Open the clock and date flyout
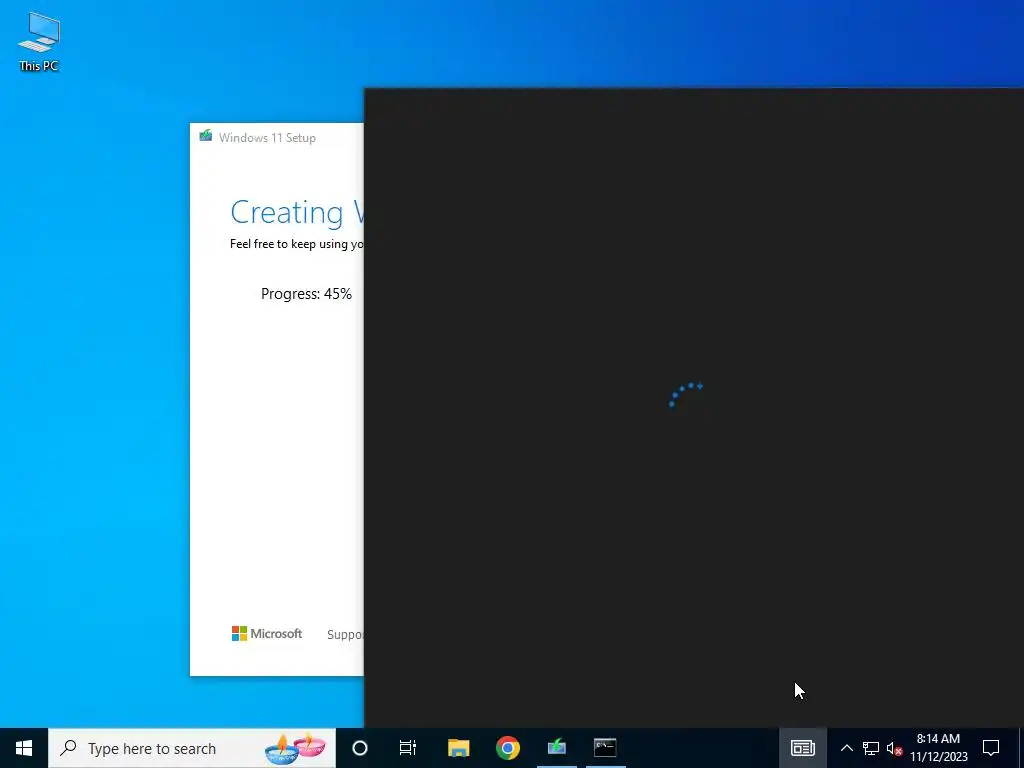 point(939,748)
